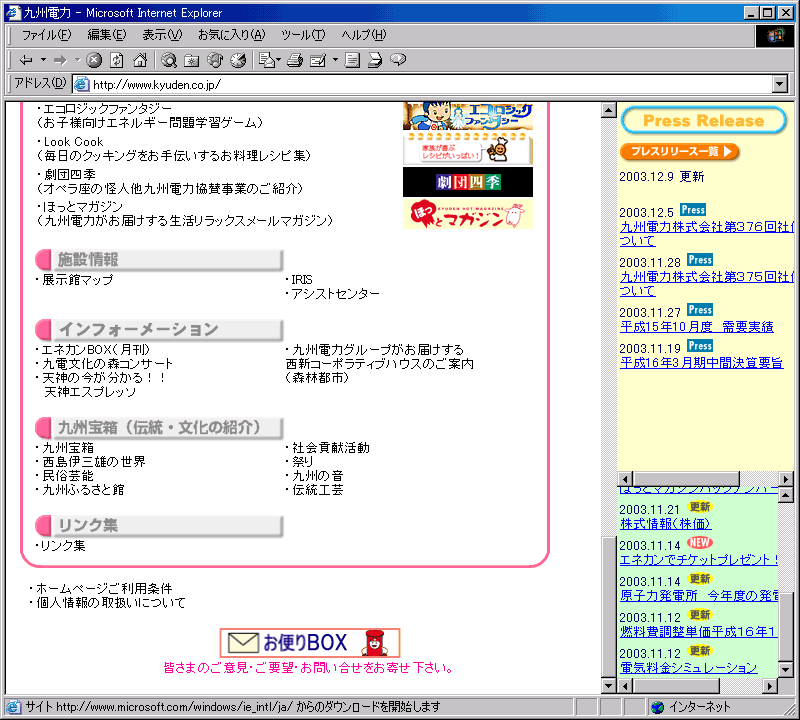
Task: Expand the Mail button dropdown arrow
Action: click(x=279, y=60)
